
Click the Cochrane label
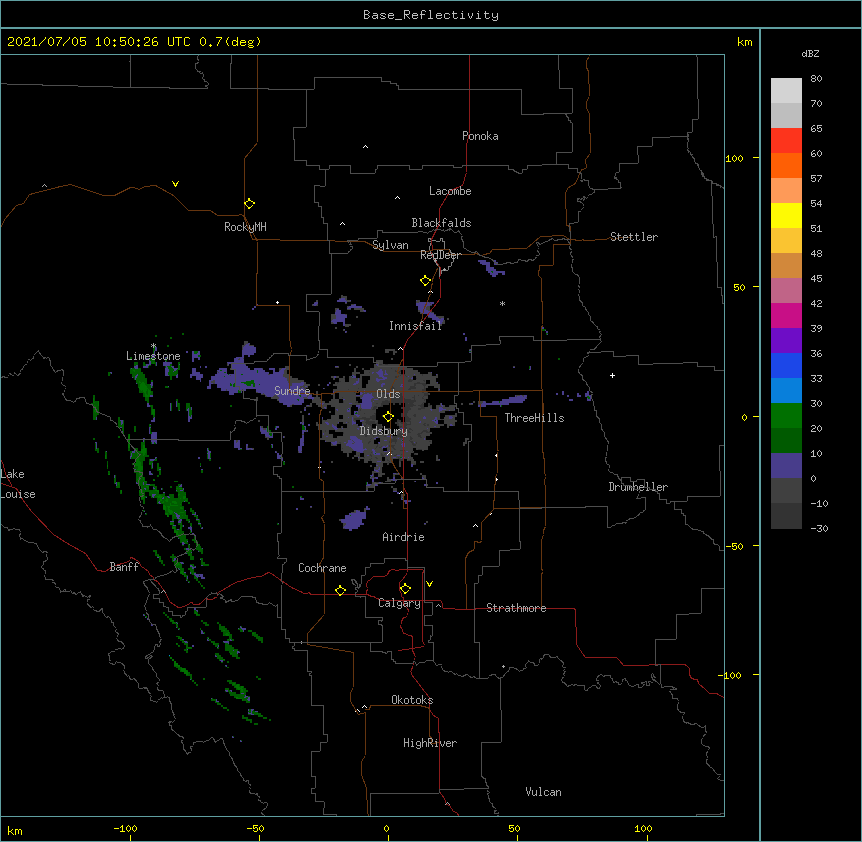(x=322, y=568)
